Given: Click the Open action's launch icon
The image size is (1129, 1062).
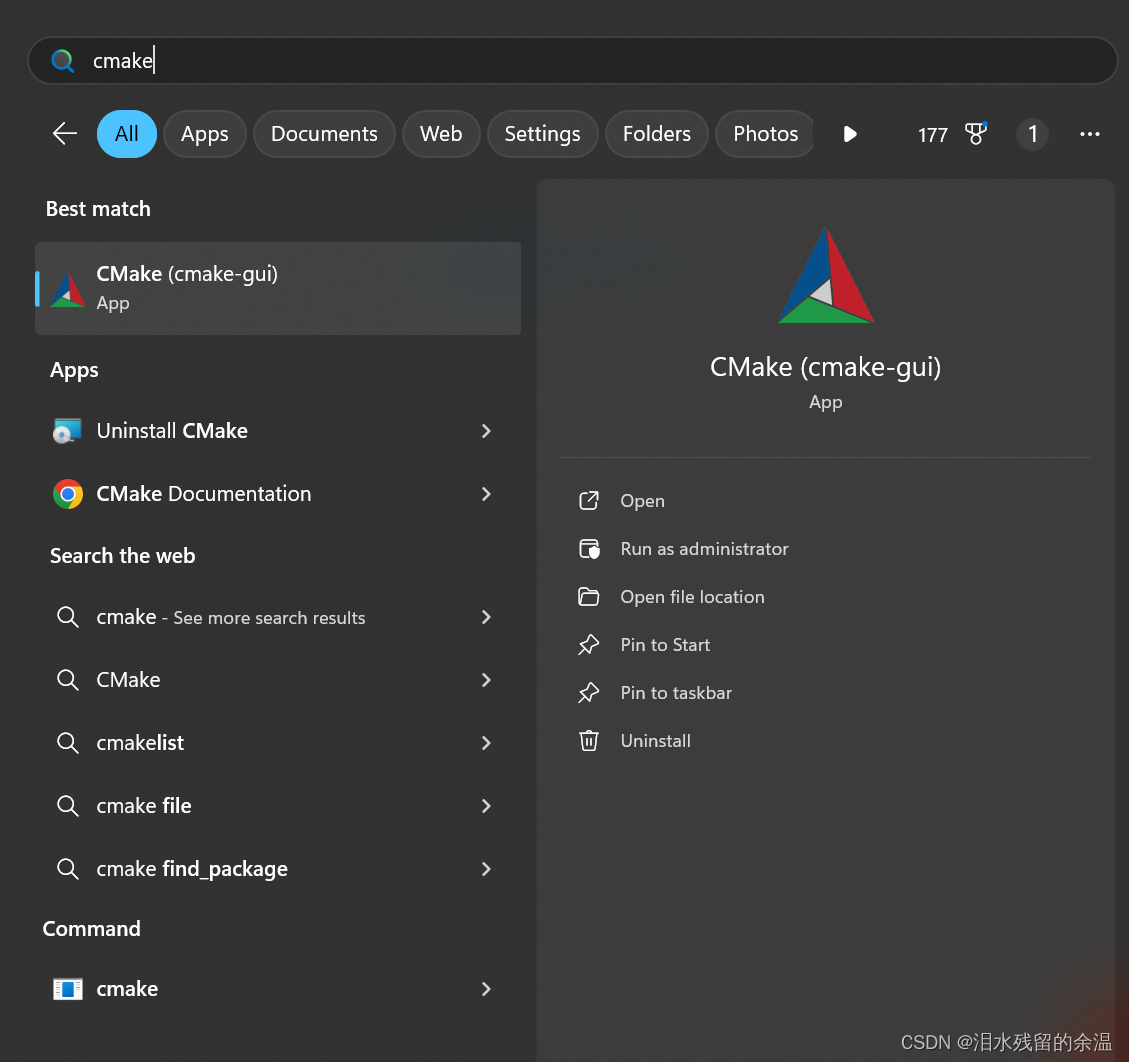Looking at the screenshot, I should (589, 500).
